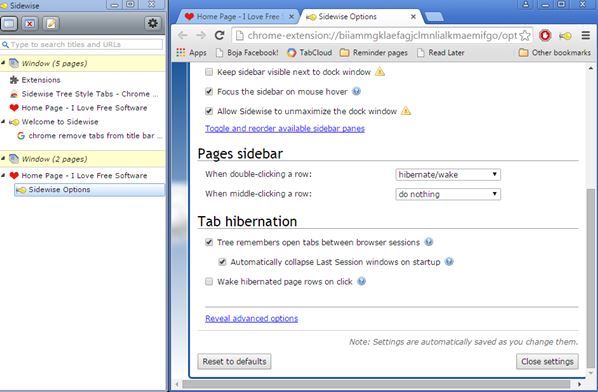Select the Pages pane icon in Sidewise toolbar
This screenshot has height=392, width=598.
(10, 24)
